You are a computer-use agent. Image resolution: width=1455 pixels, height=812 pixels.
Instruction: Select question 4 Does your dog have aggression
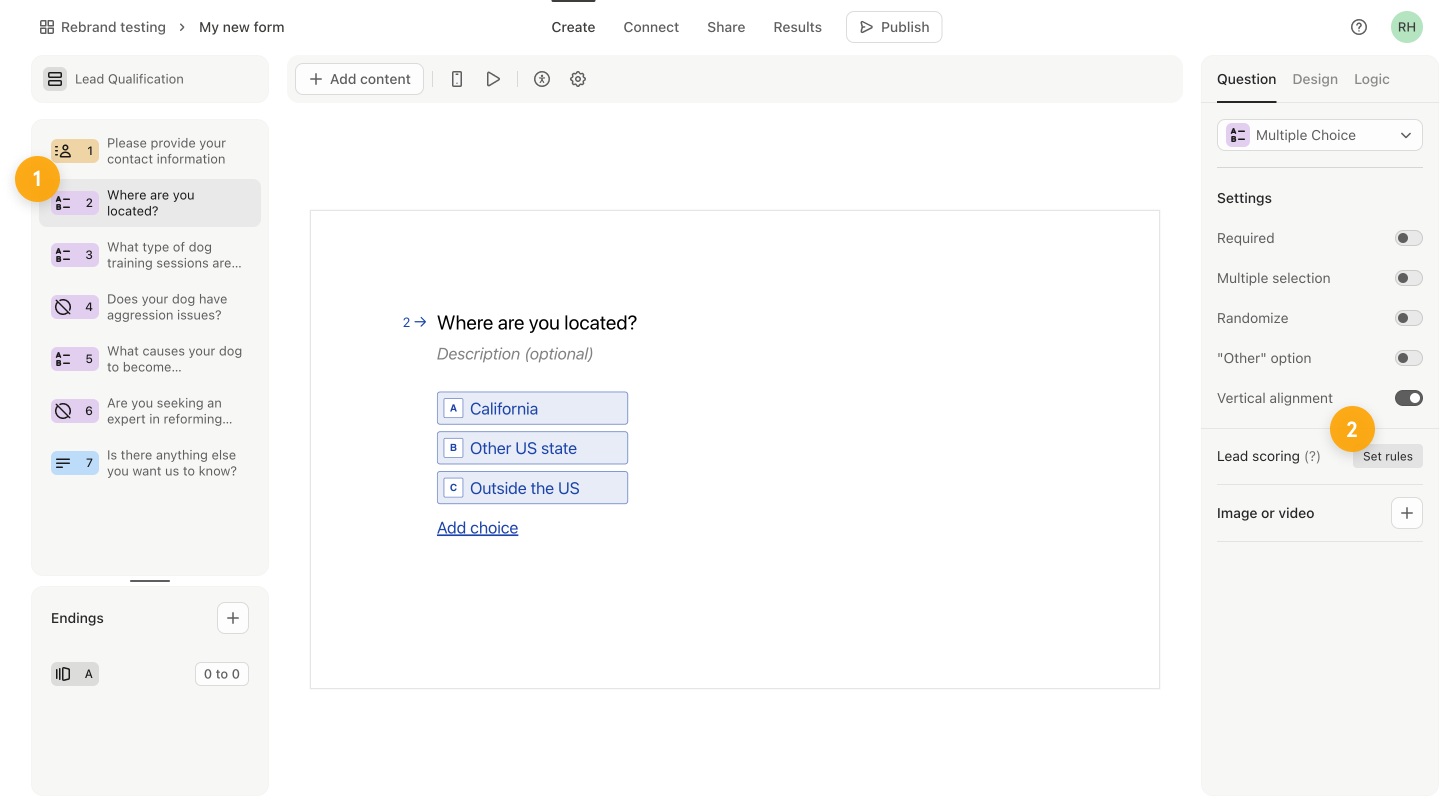click(150, 307)
